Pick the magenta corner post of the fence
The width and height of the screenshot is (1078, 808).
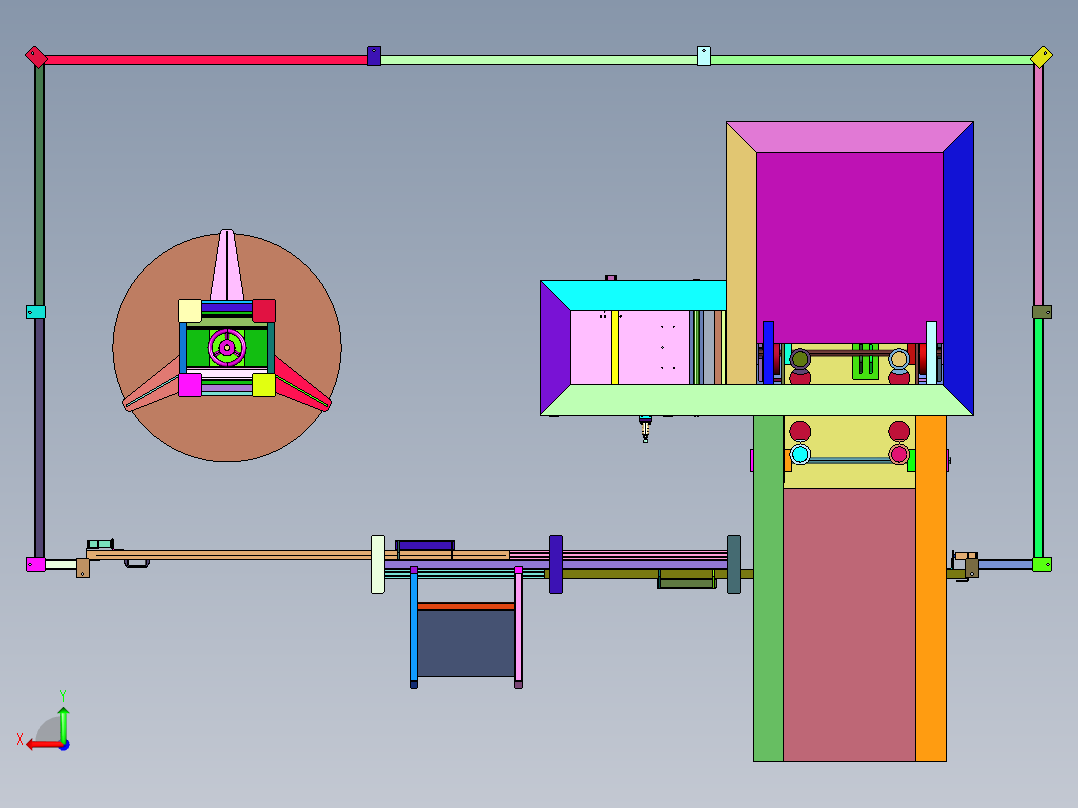(x=36, y=565)
